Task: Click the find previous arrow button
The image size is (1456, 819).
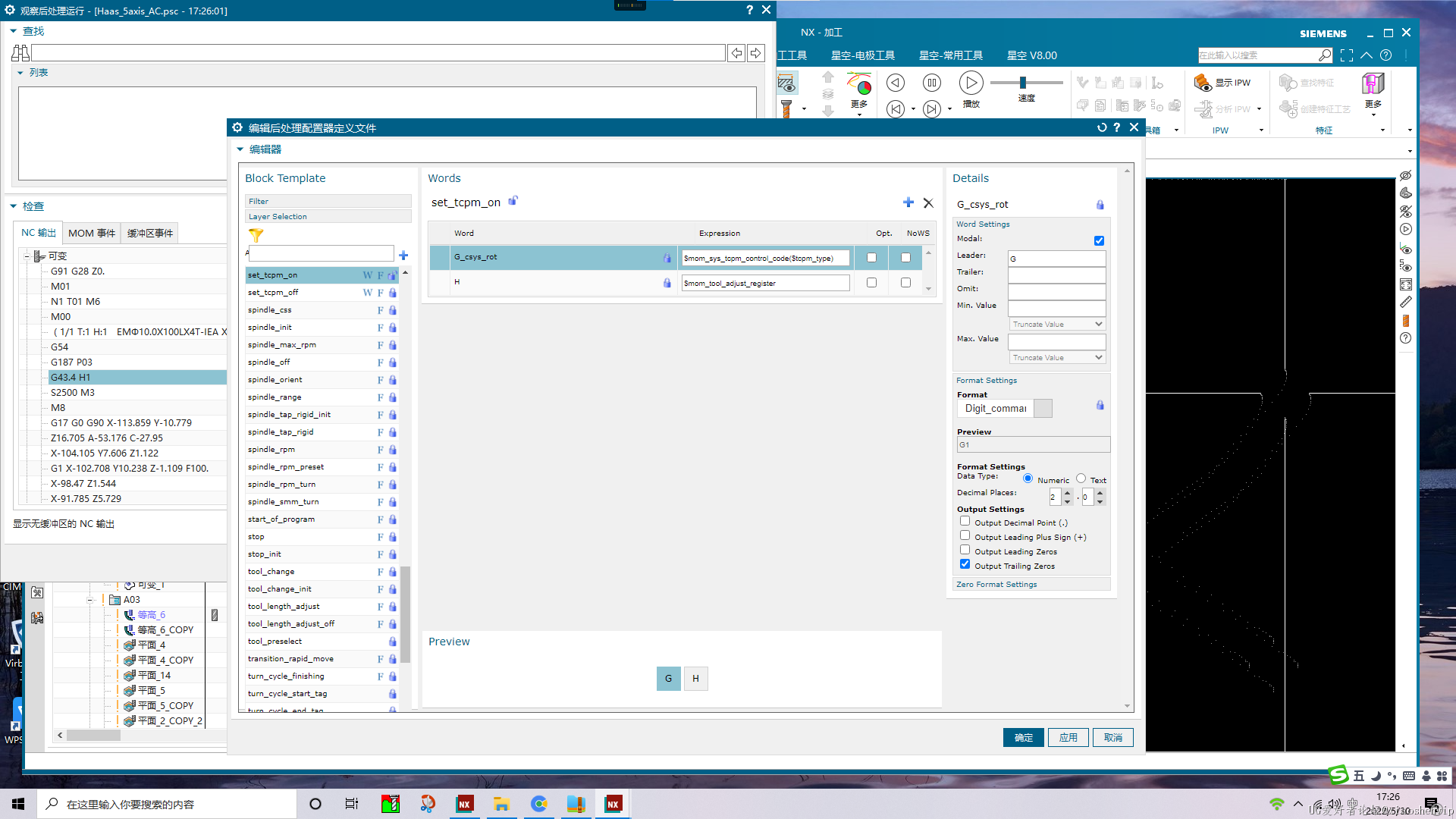Action: point(736,53)
